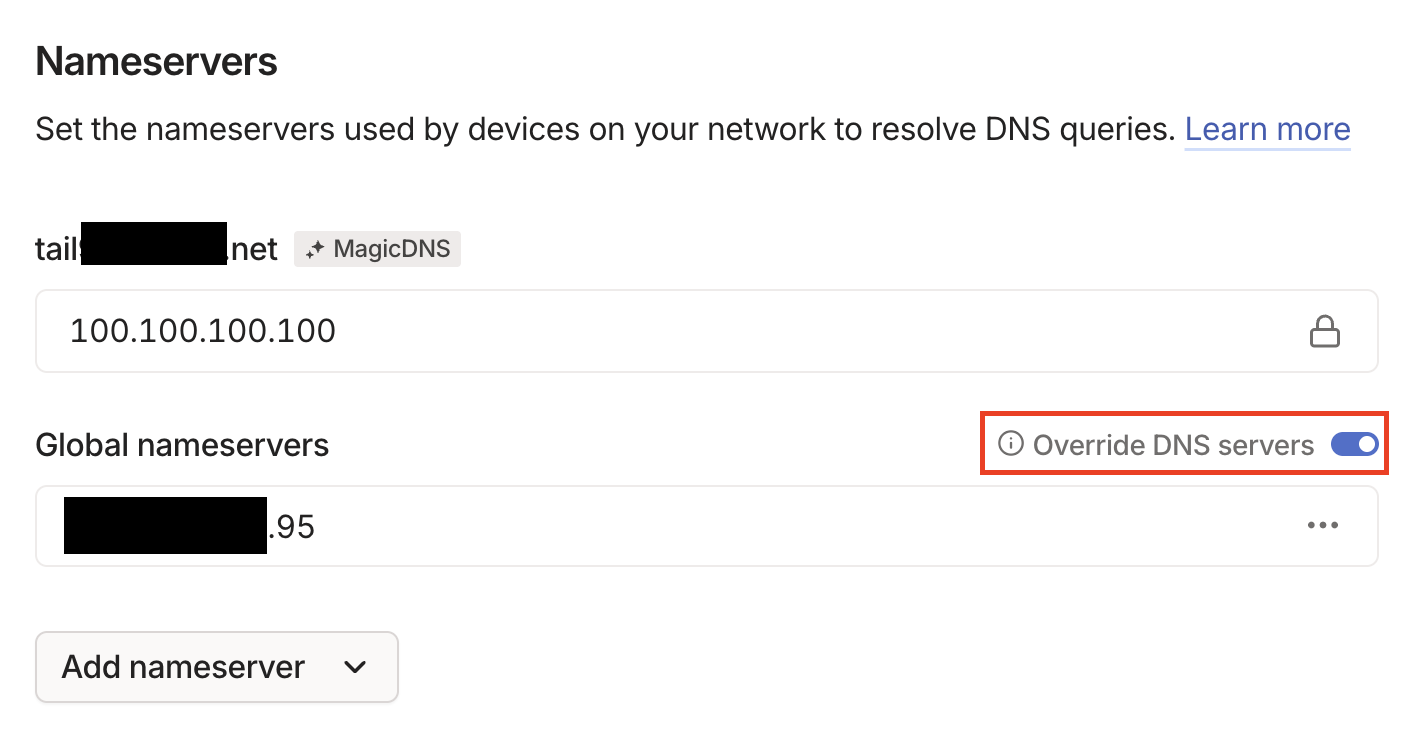Select the nameserver field ending in .95

tap(400, 525)
